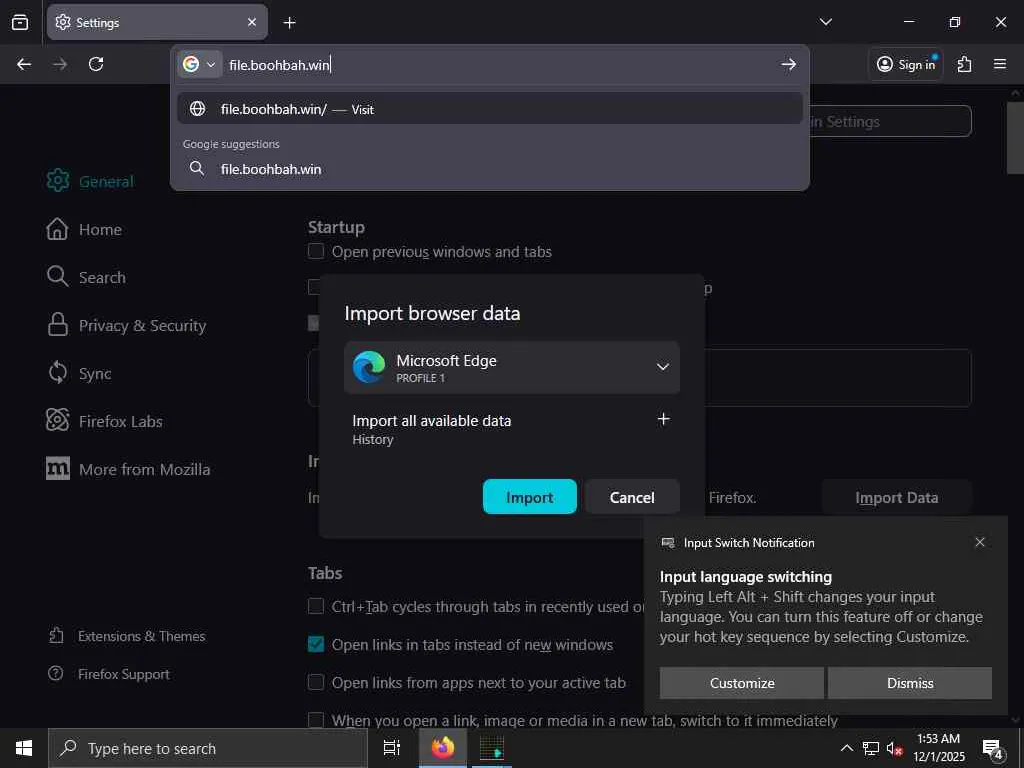Select the Settings tab
The width and height of the screenshot is (1024, 768).
tap(157, 22)
